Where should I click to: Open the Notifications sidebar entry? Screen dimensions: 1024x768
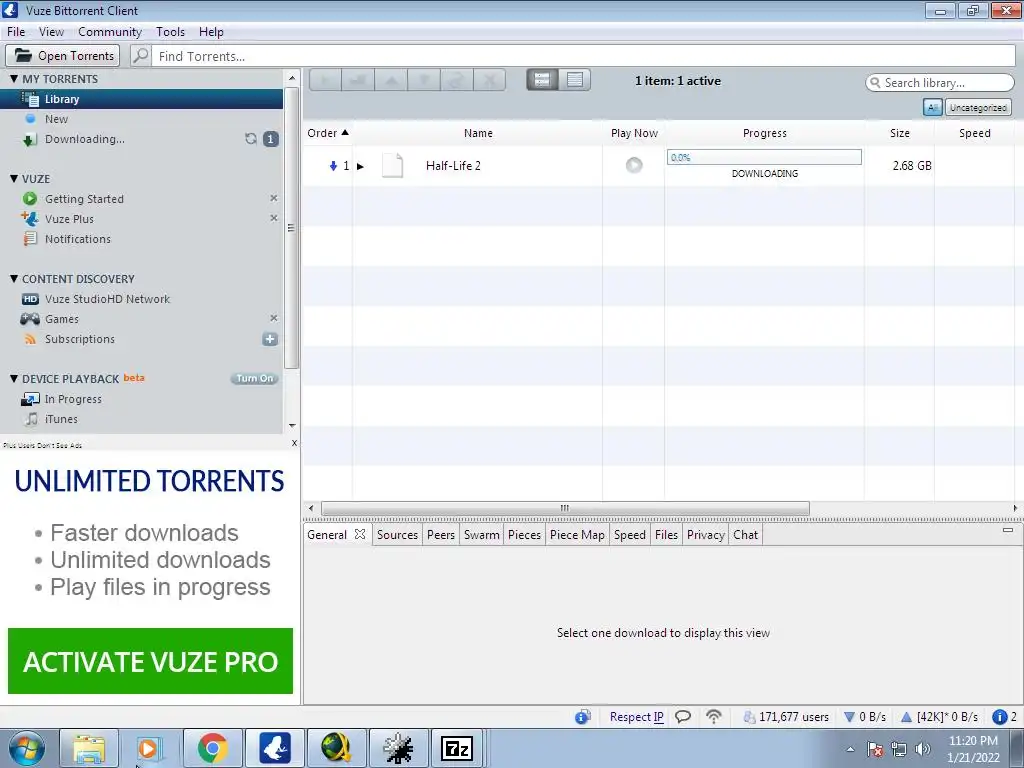pos(77,239)
